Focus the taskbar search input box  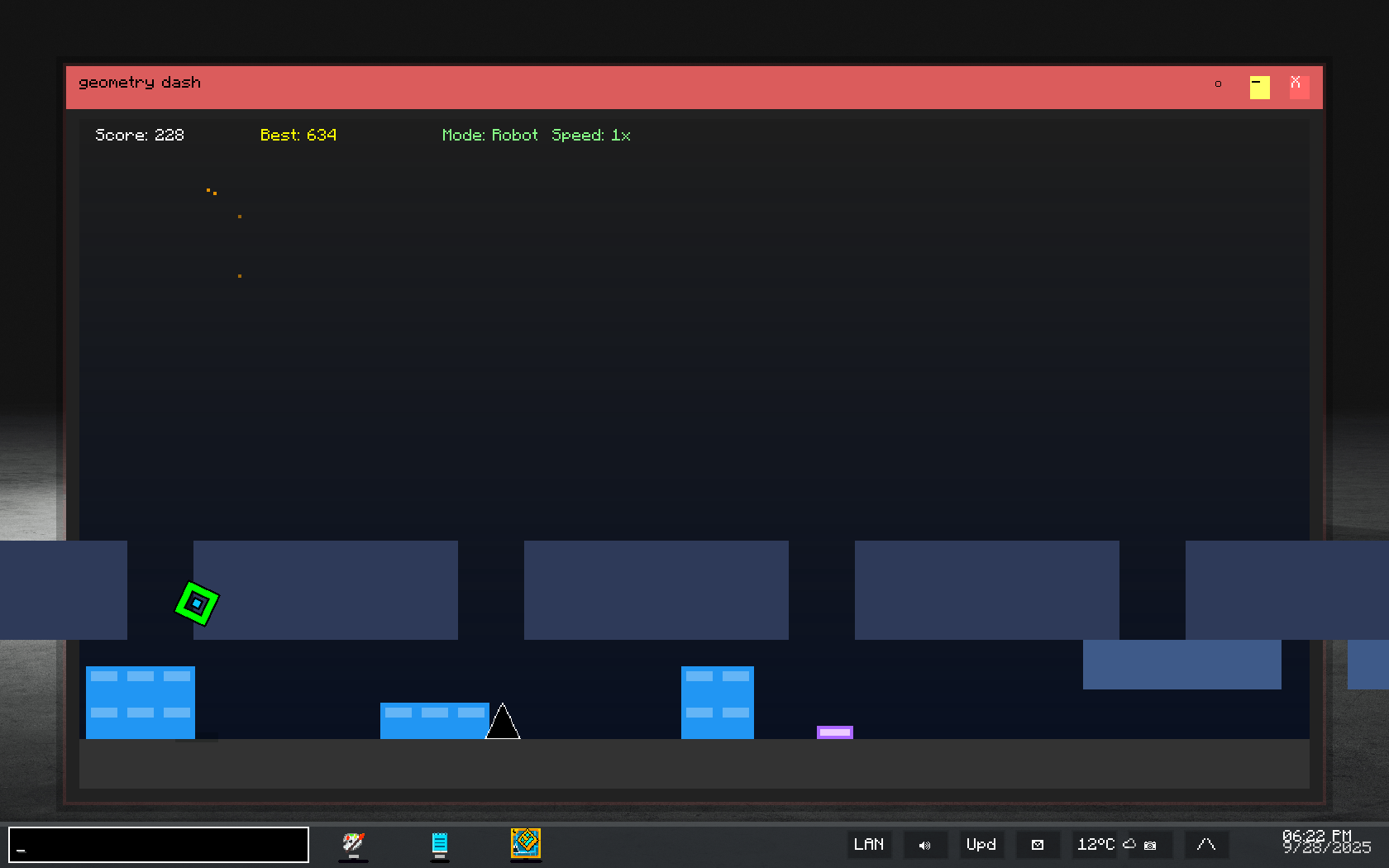(x=159, y=845)
